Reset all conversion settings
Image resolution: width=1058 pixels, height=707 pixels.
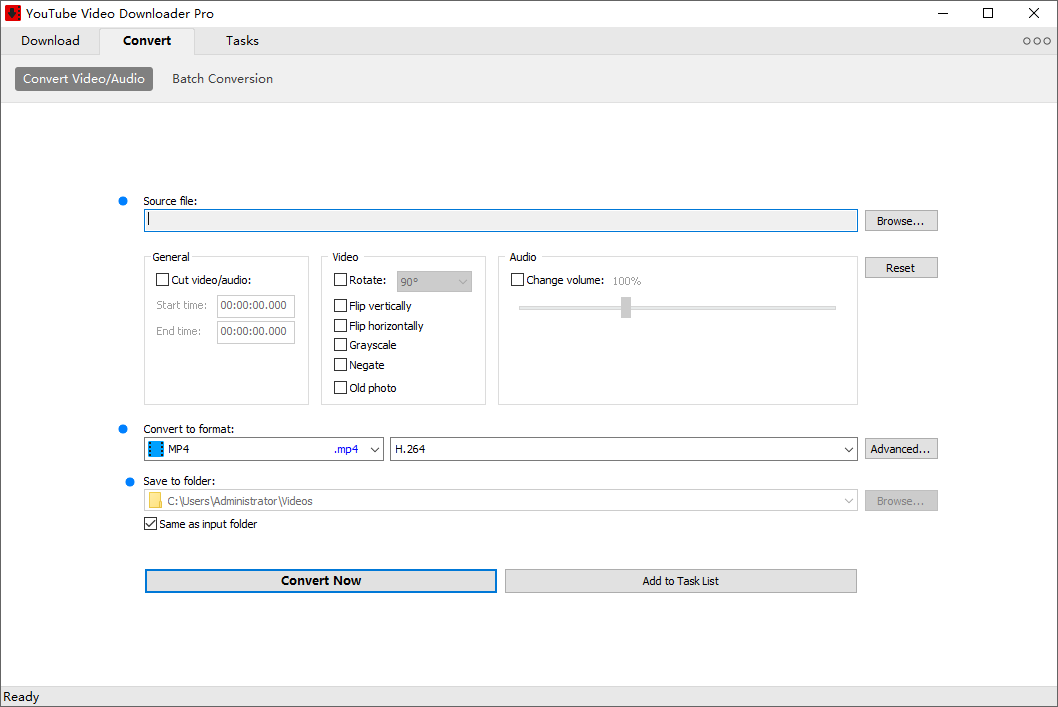899,267
